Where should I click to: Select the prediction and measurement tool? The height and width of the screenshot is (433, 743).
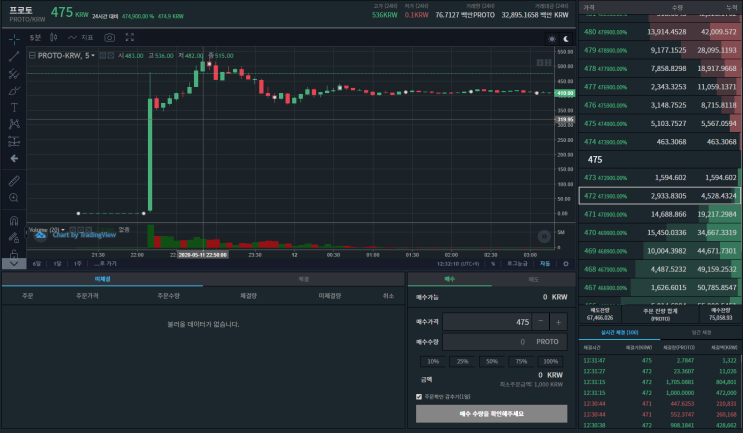[14, 141]
